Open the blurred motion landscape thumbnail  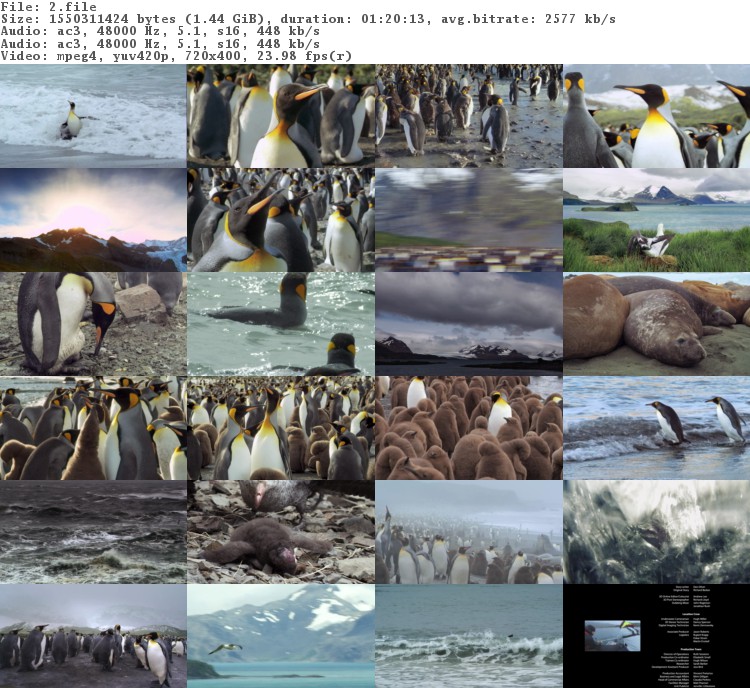click(x=468, y=220)
